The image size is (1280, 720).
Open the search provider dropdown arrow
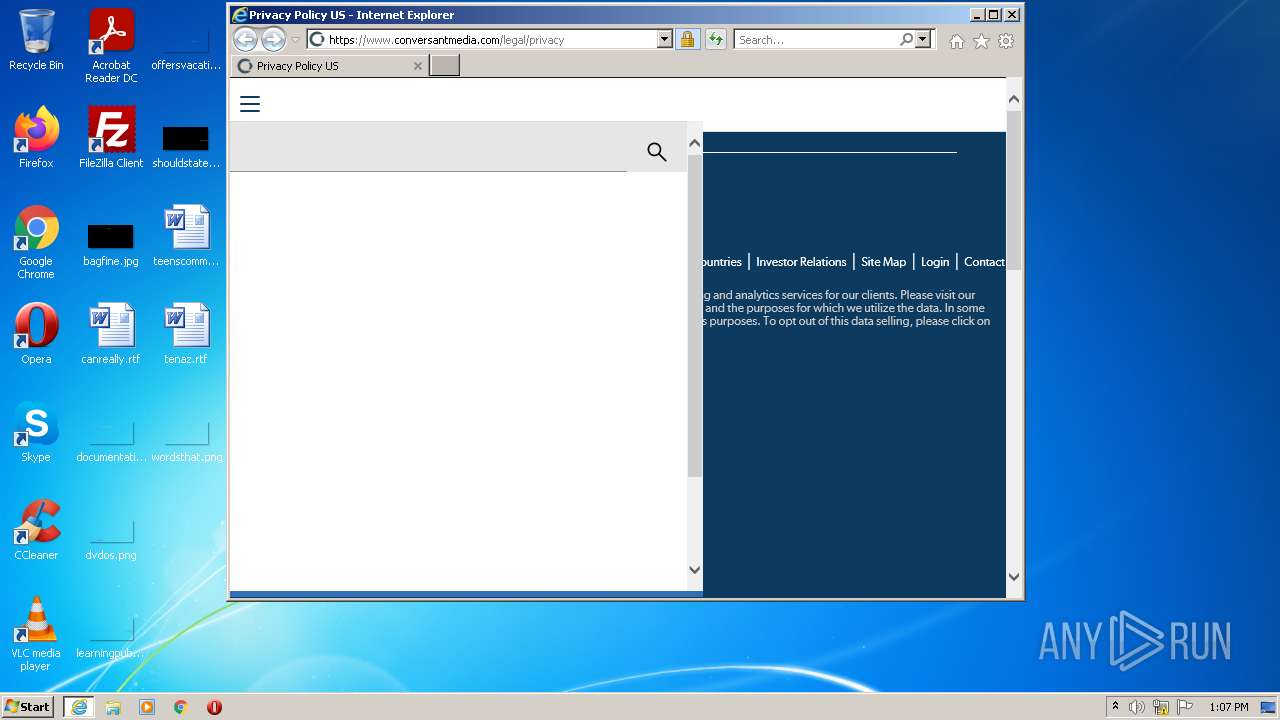922,40
